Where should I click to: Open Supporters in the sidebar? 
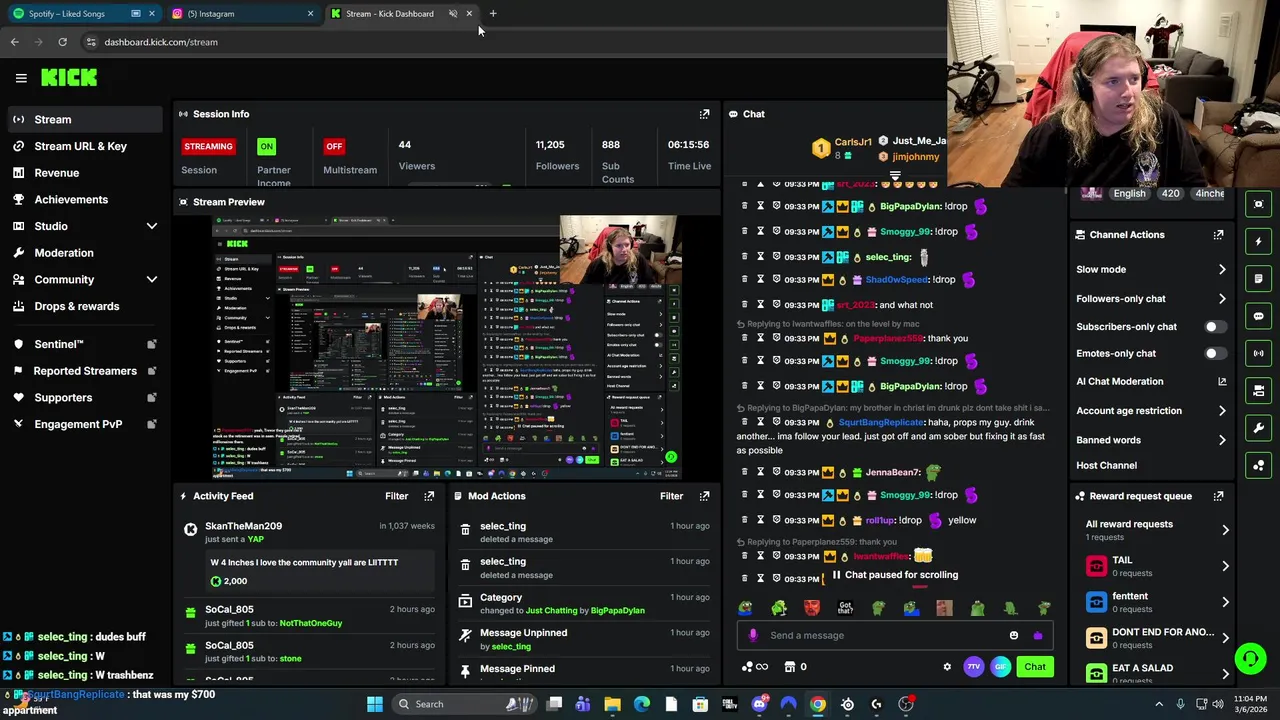pyautogui.click(x=86, y=398)
